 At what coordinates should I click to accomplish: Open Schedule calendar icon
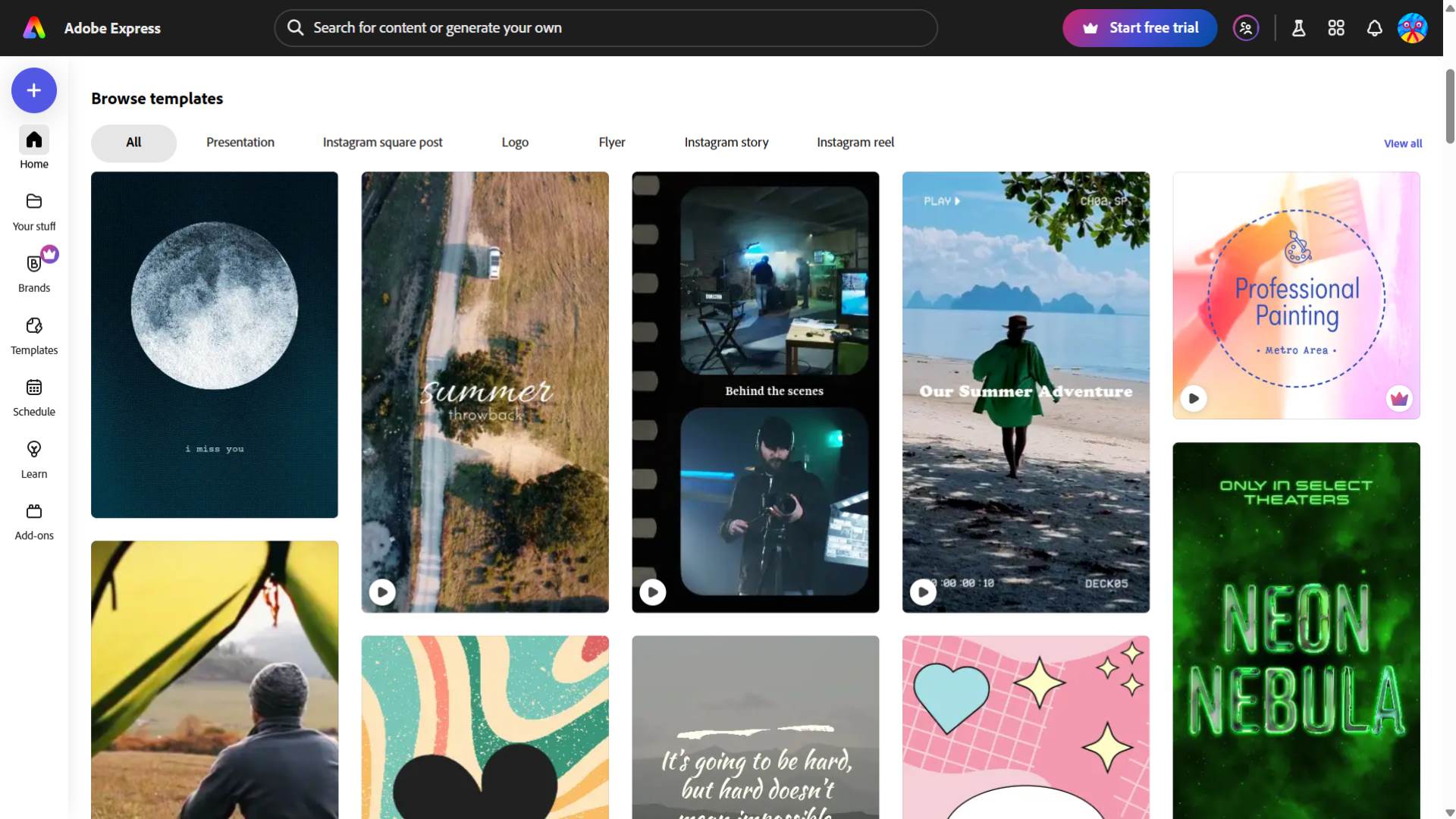point(34,388)
